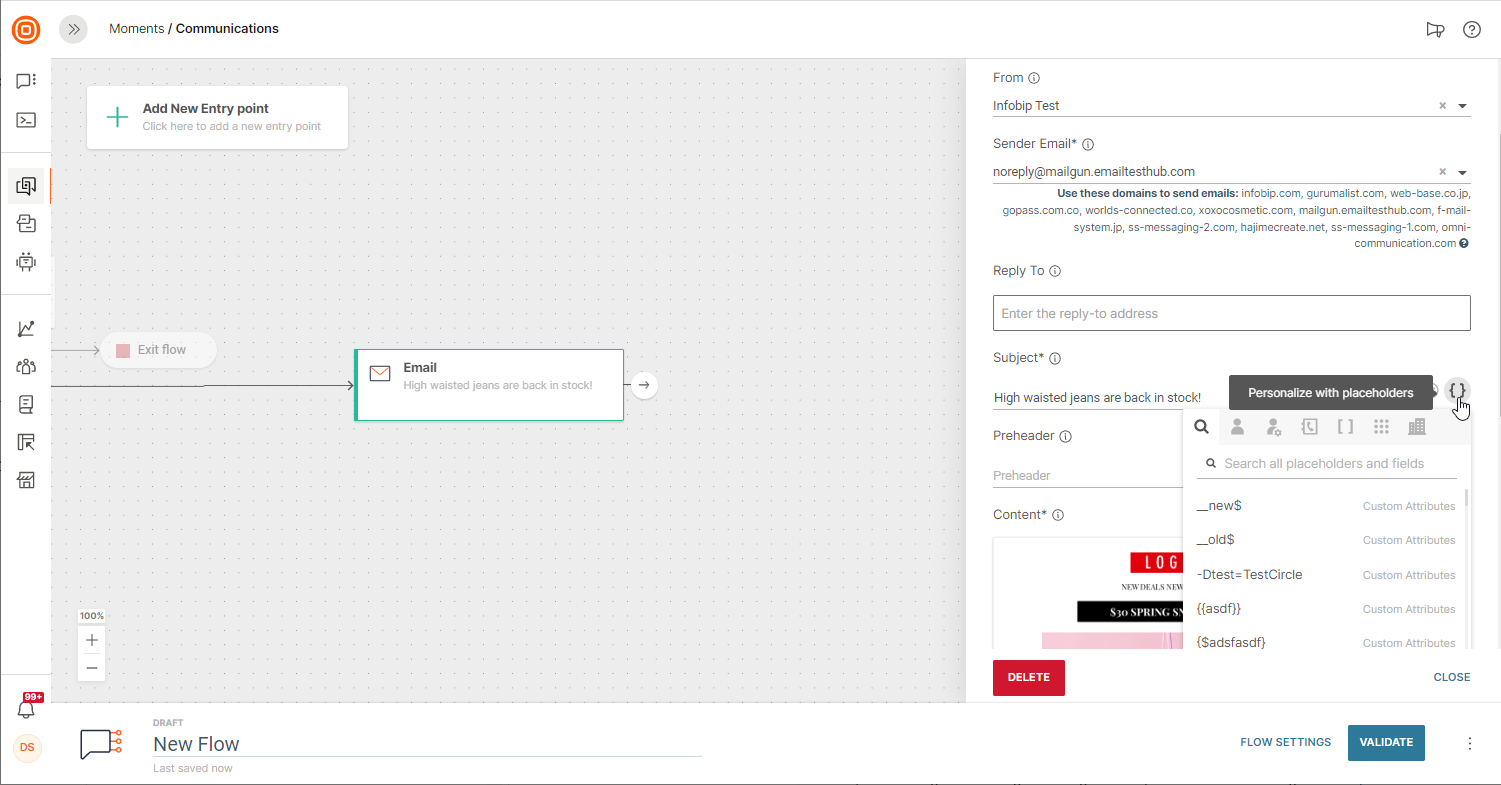Show the Content info tooltip
Viewport: 1501px width, 785px height.
[1057, 515]
